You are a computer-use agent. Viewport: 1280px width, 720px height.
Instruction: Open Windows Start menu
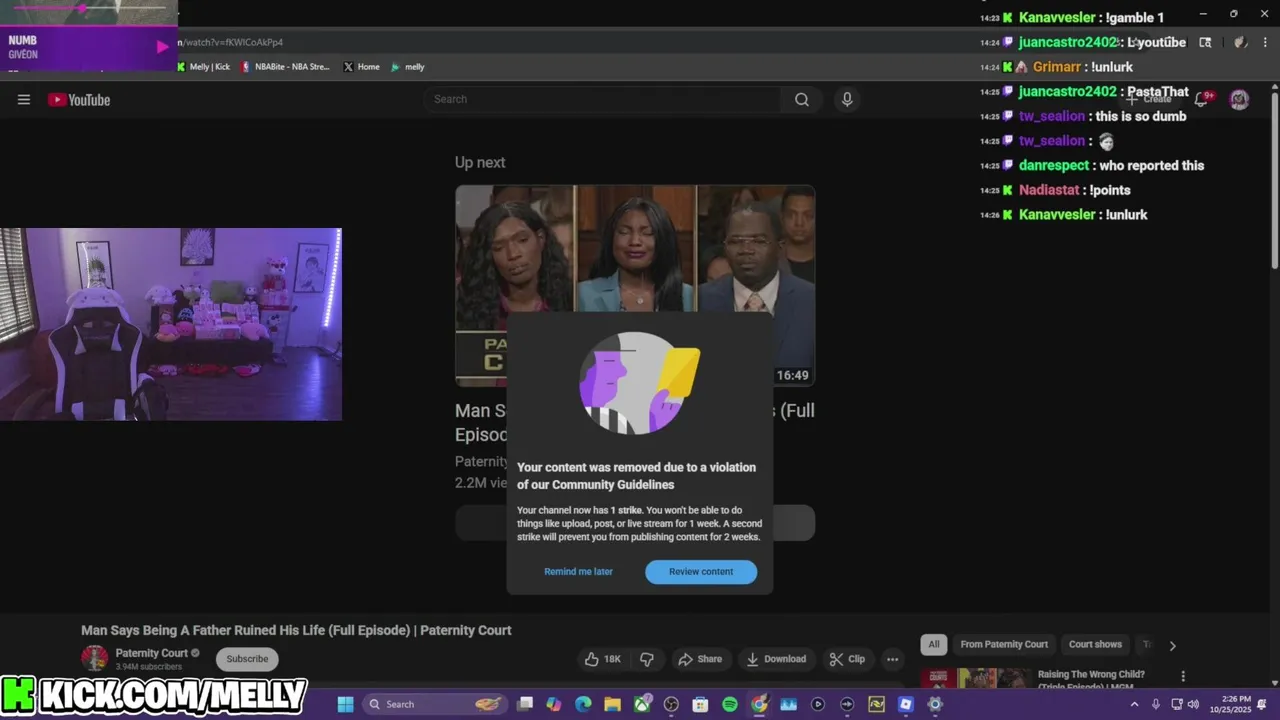(345, 704)
